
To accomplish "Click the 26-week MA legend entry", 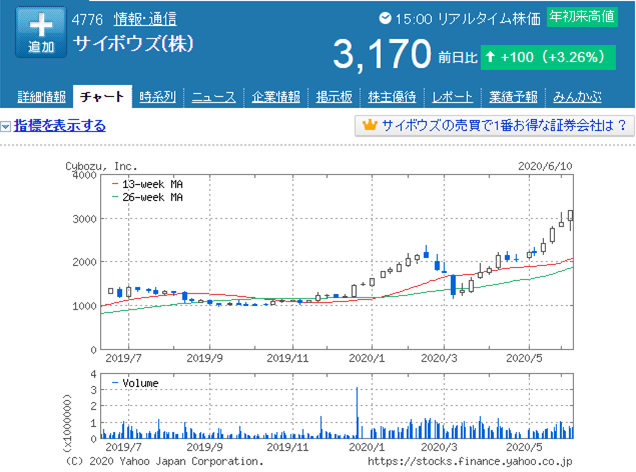I will (x=147, y=197).
